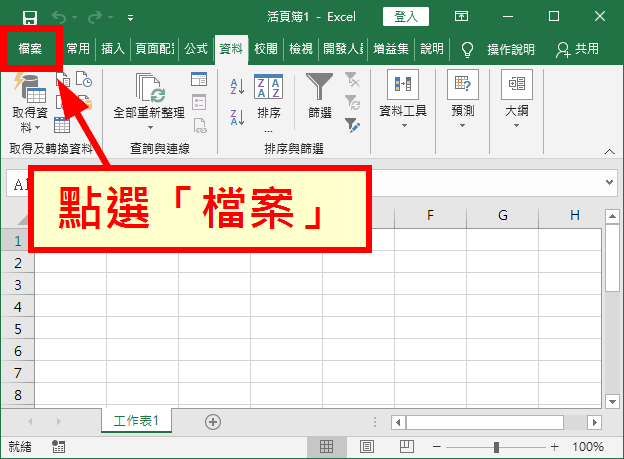
Task: Select column G header
Action: click(x=503, y=215)
